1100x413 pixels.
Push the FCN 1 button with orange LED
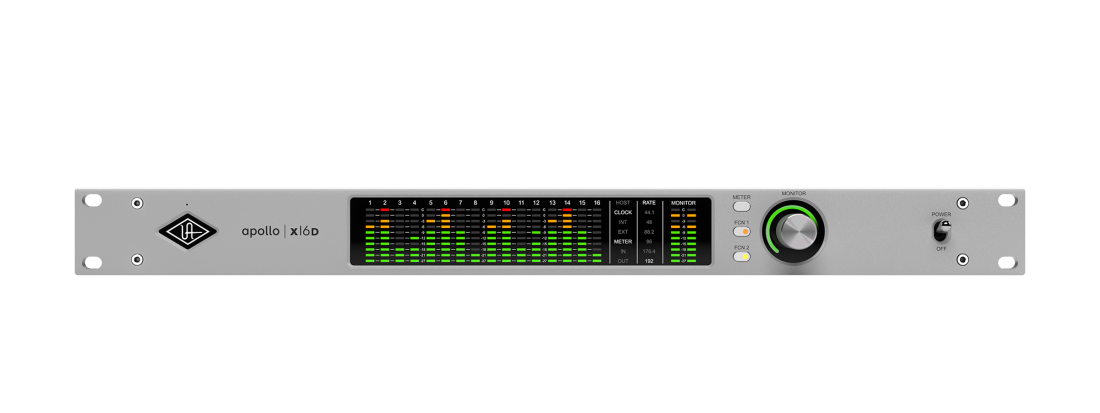pyautogui.click(x=742, y=231)
